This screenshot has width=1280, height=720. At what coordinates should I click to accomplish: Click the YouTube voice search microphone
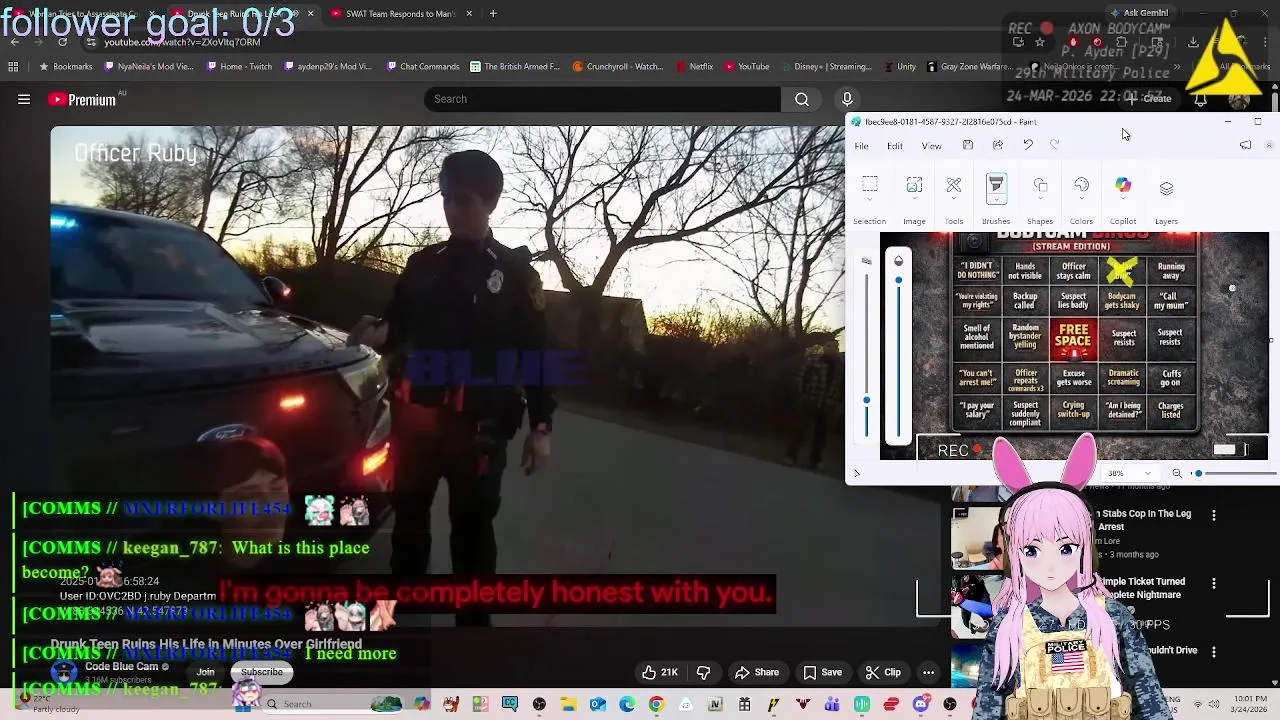coord(847,99)
